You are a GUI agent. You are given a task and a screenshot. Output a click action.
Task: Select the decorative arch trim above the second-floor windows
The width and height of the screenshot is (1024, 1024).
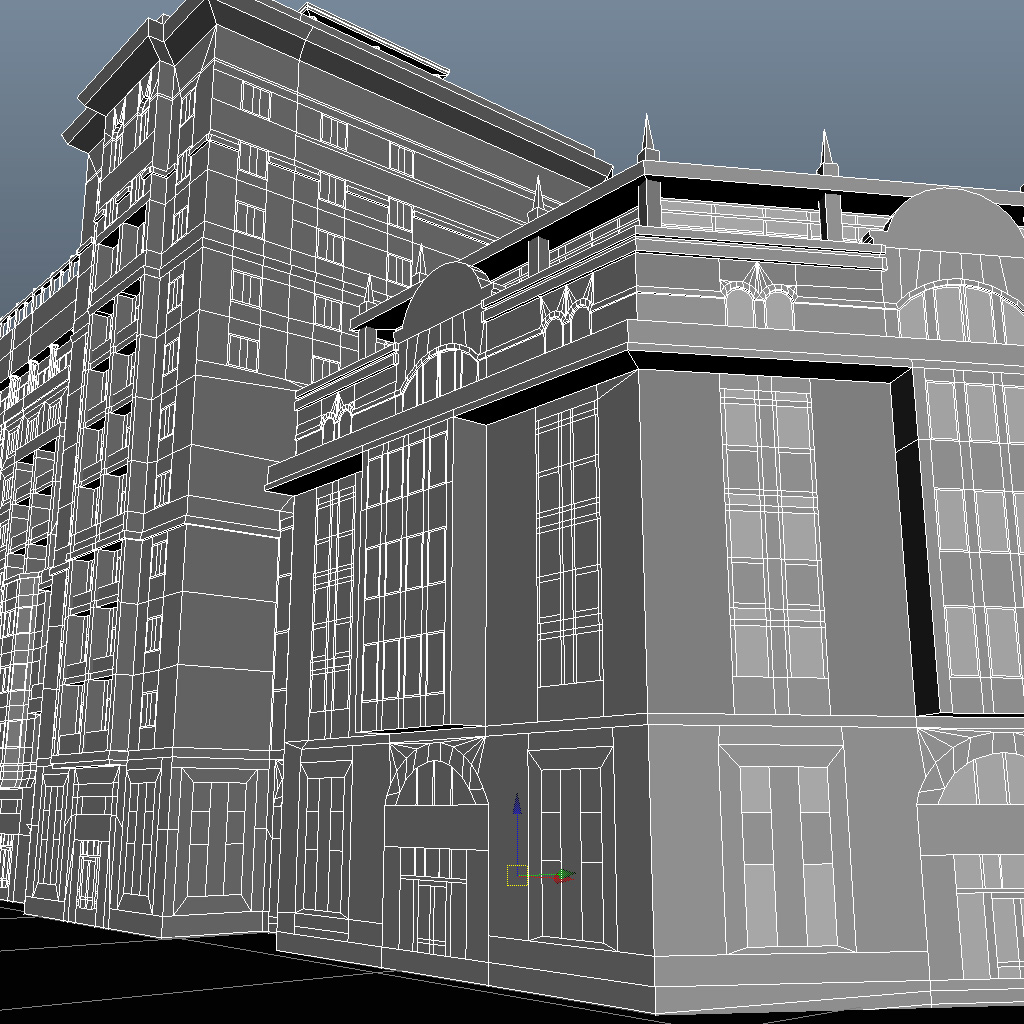pos(755,290)
